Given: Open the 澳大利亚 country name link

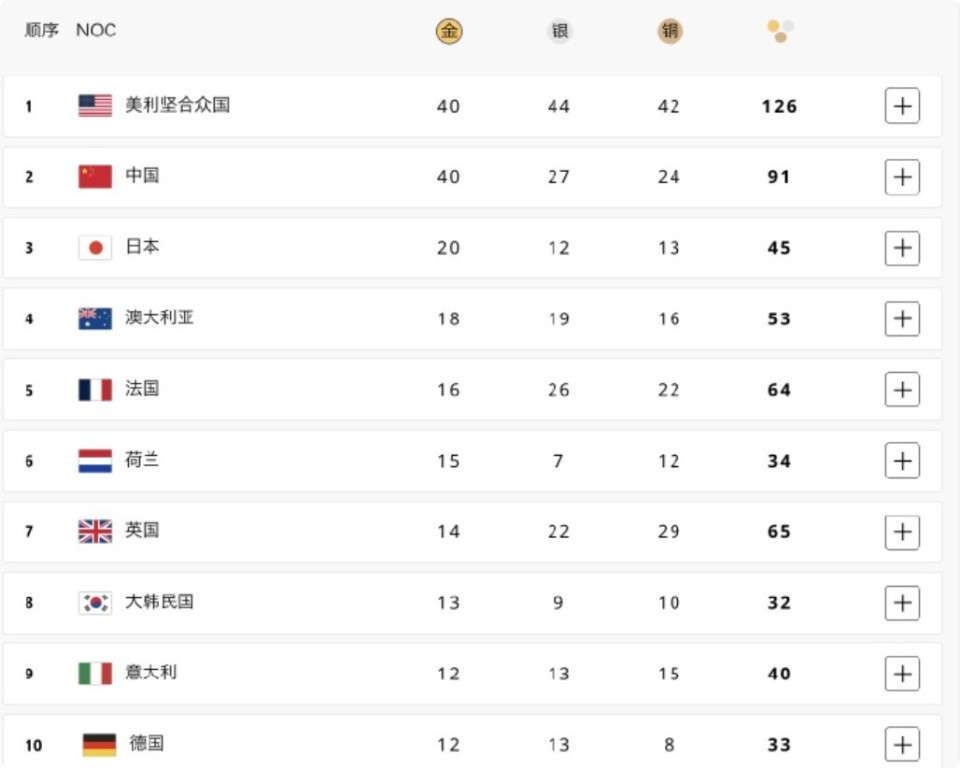Looking at the screenshot, I should coord(159,317).
